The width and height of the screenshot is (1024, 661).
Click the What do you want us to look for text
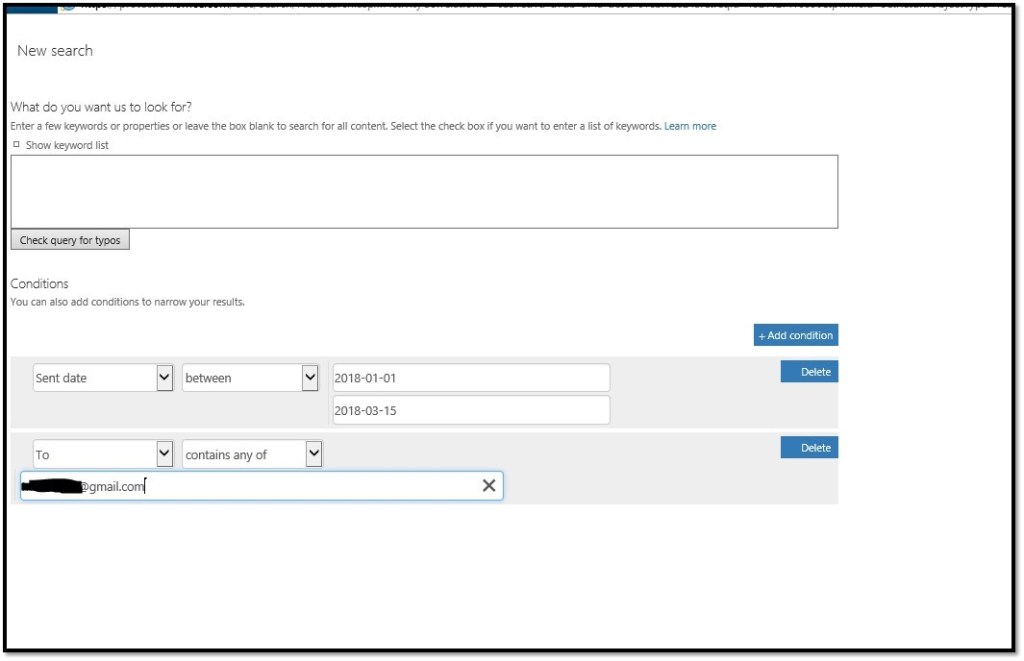(100, 107)
